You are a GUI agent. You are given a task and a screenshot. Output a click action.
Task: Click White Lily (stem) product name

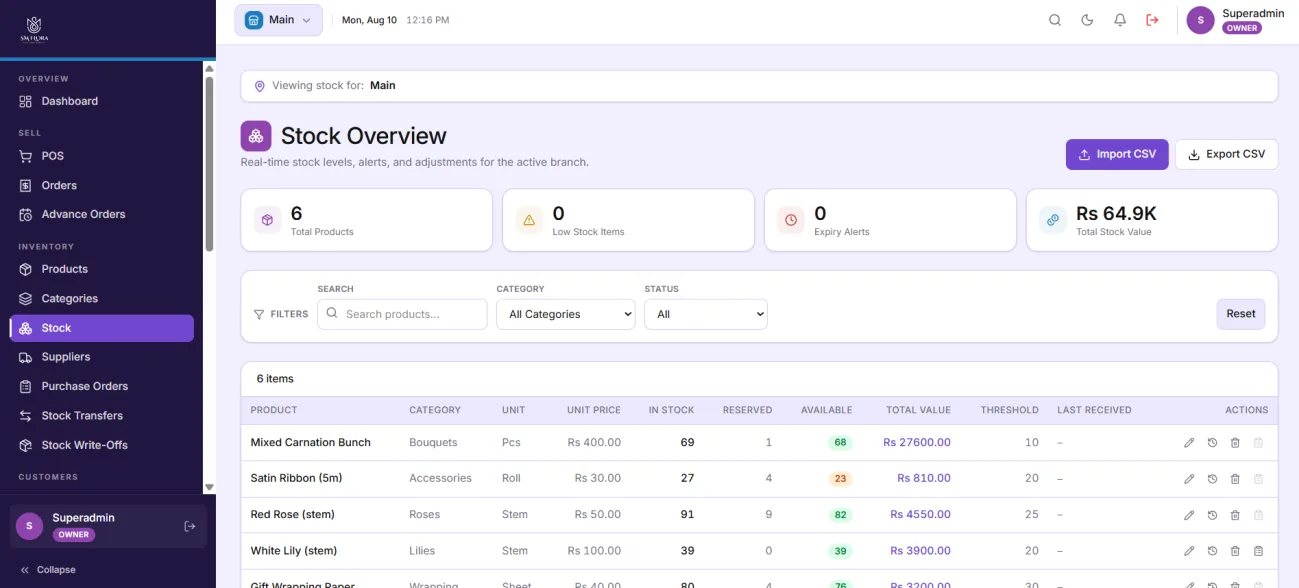coord(294,551)
